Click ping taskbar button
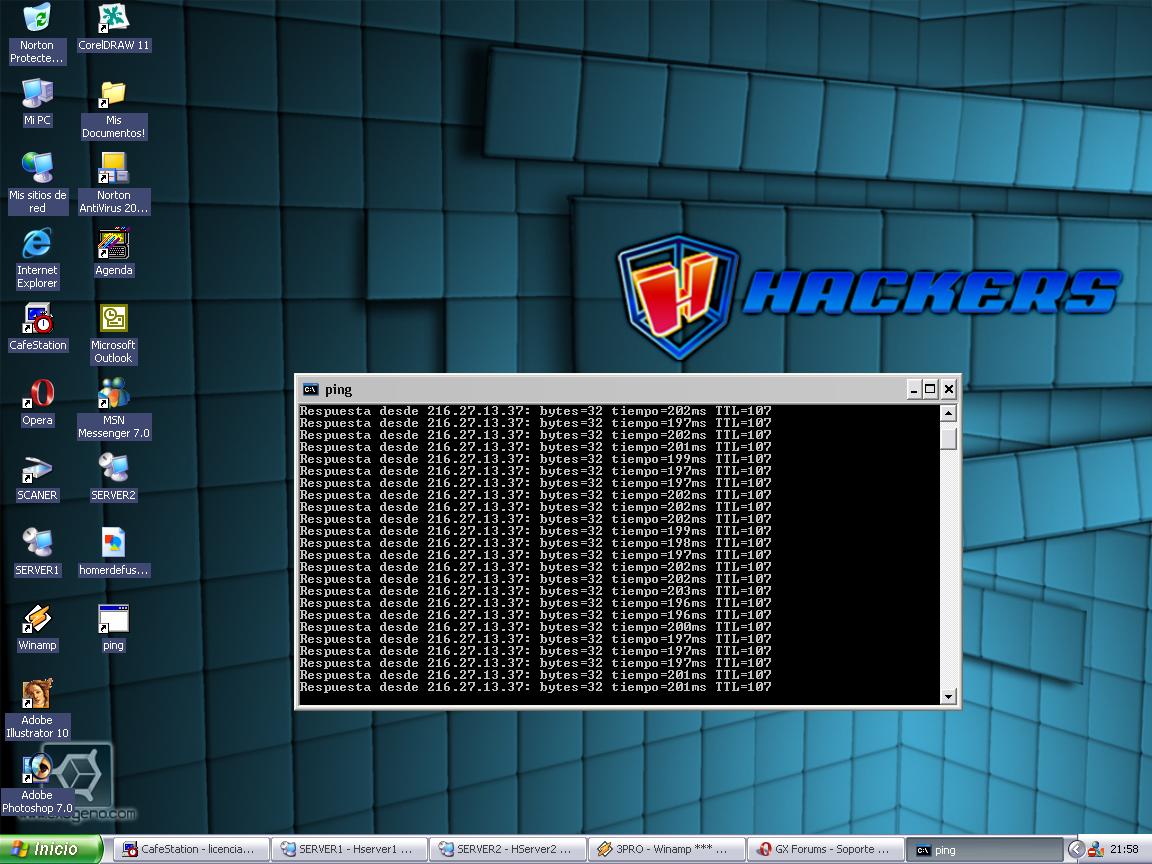Viewport: 1152px width, 864px height. [x=983, y=850]
